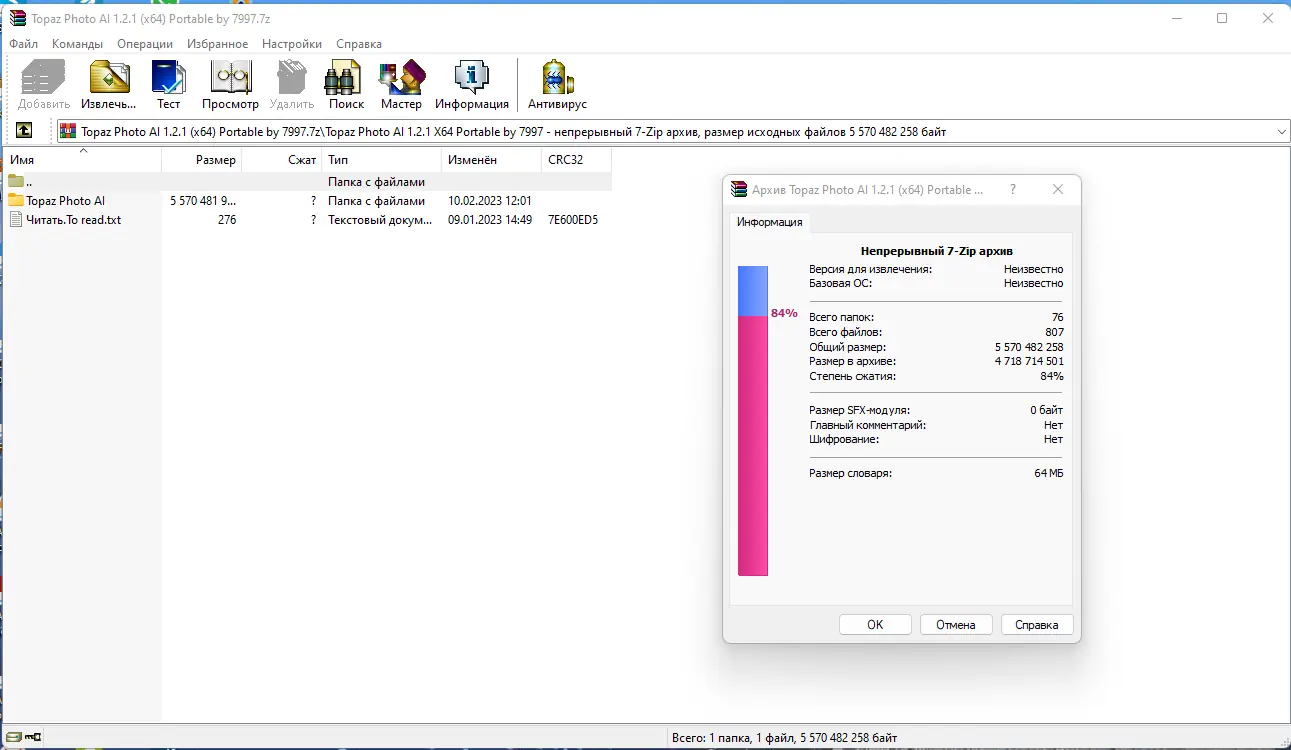1291x750 pixels.
Task: Confirm the archive info with OK
Action: (x=874, y=624)
